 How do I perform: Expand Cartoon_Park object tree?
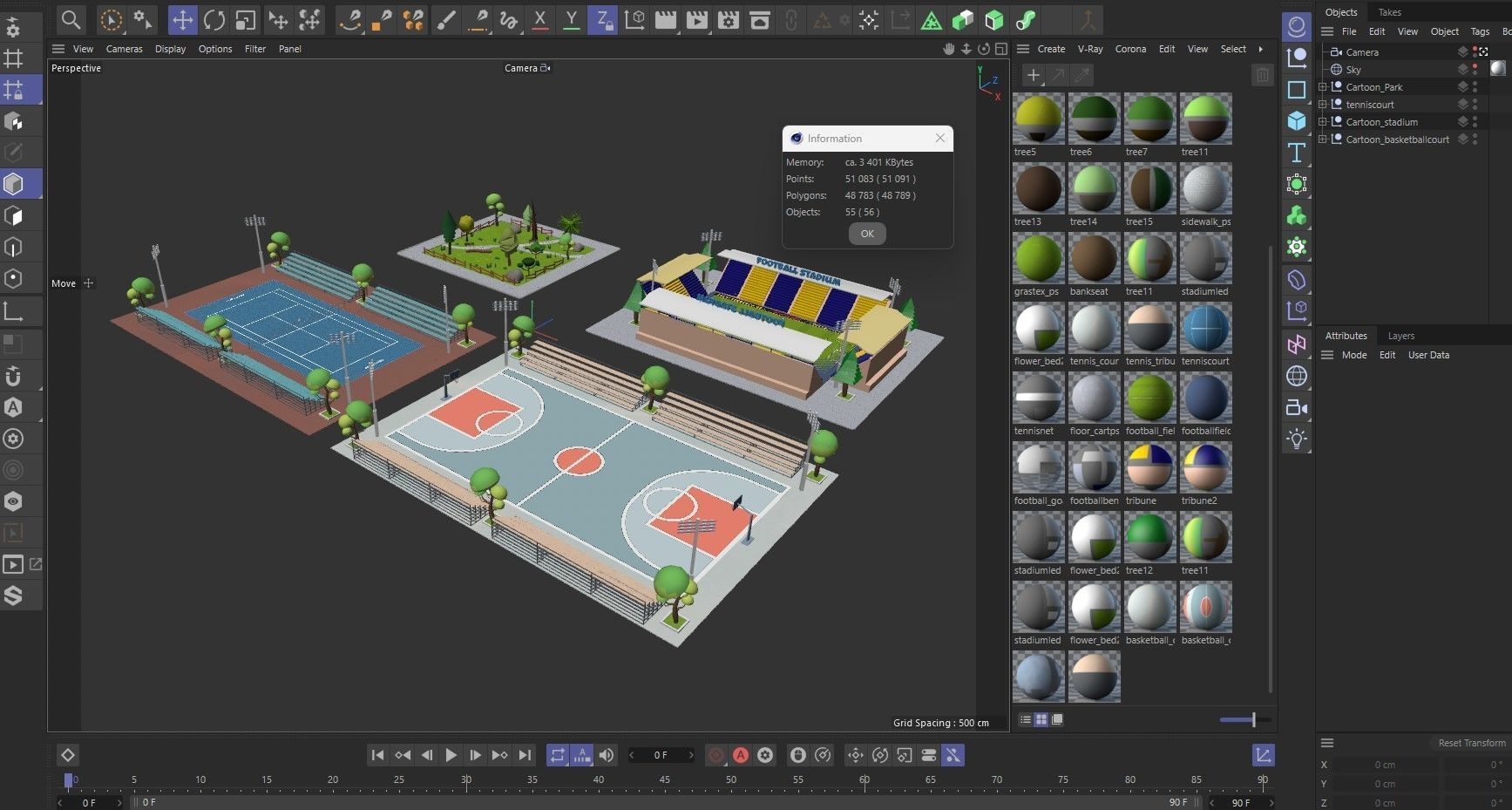[x=1322, y=87]
